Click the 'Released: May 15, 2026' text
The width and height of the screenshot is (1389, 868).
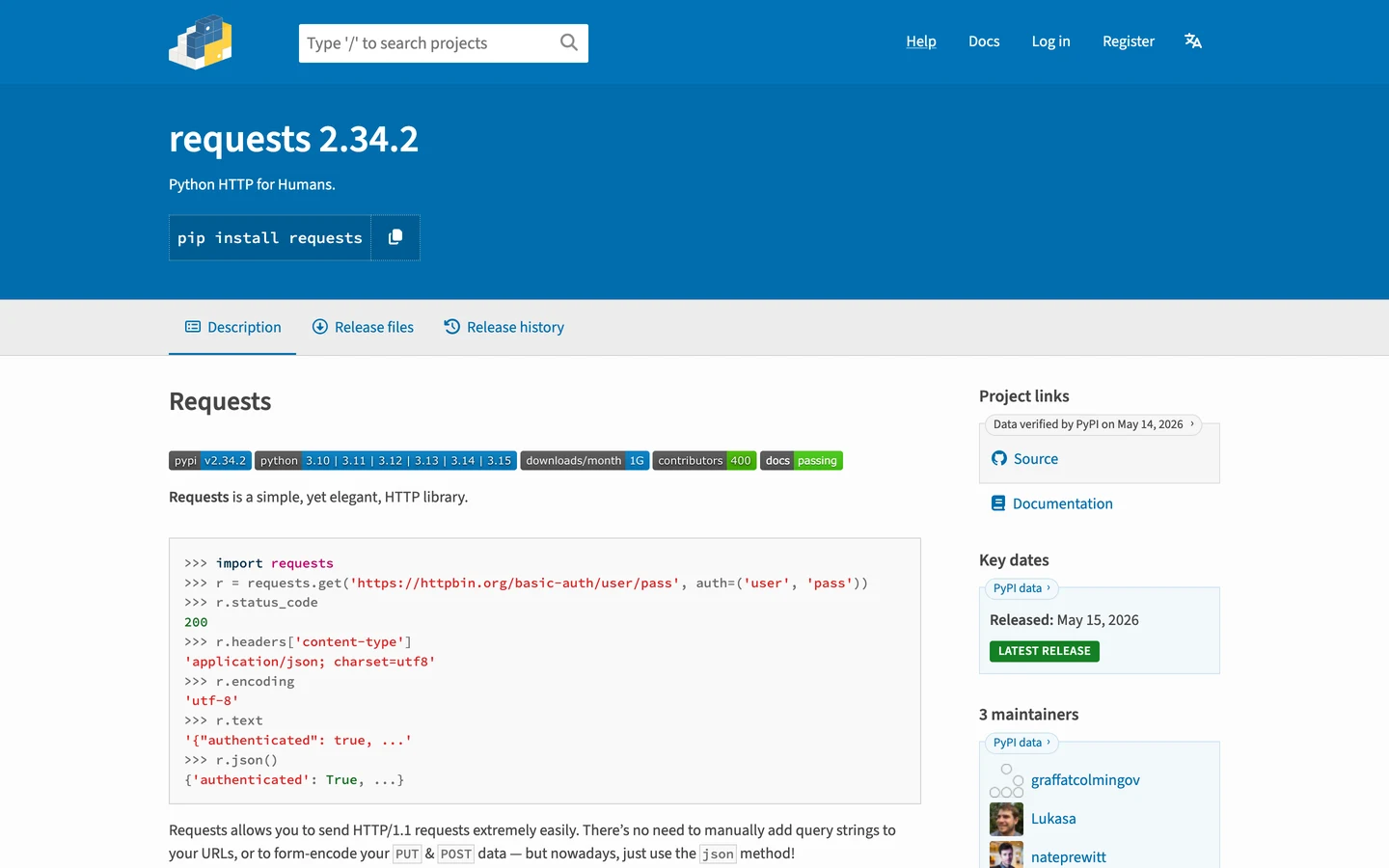[1064, 620]
